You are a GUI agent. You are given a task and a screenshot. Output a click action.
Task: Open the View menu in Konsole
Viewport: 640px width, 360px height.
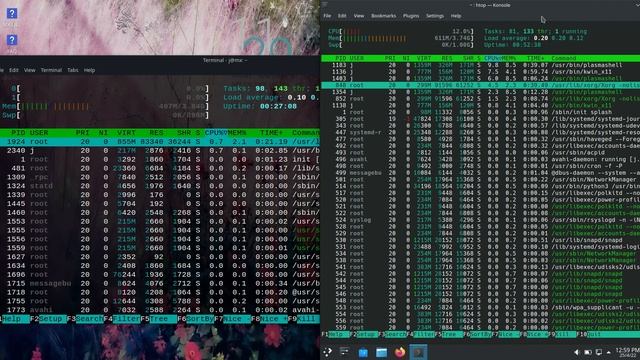tap(359, 16)
